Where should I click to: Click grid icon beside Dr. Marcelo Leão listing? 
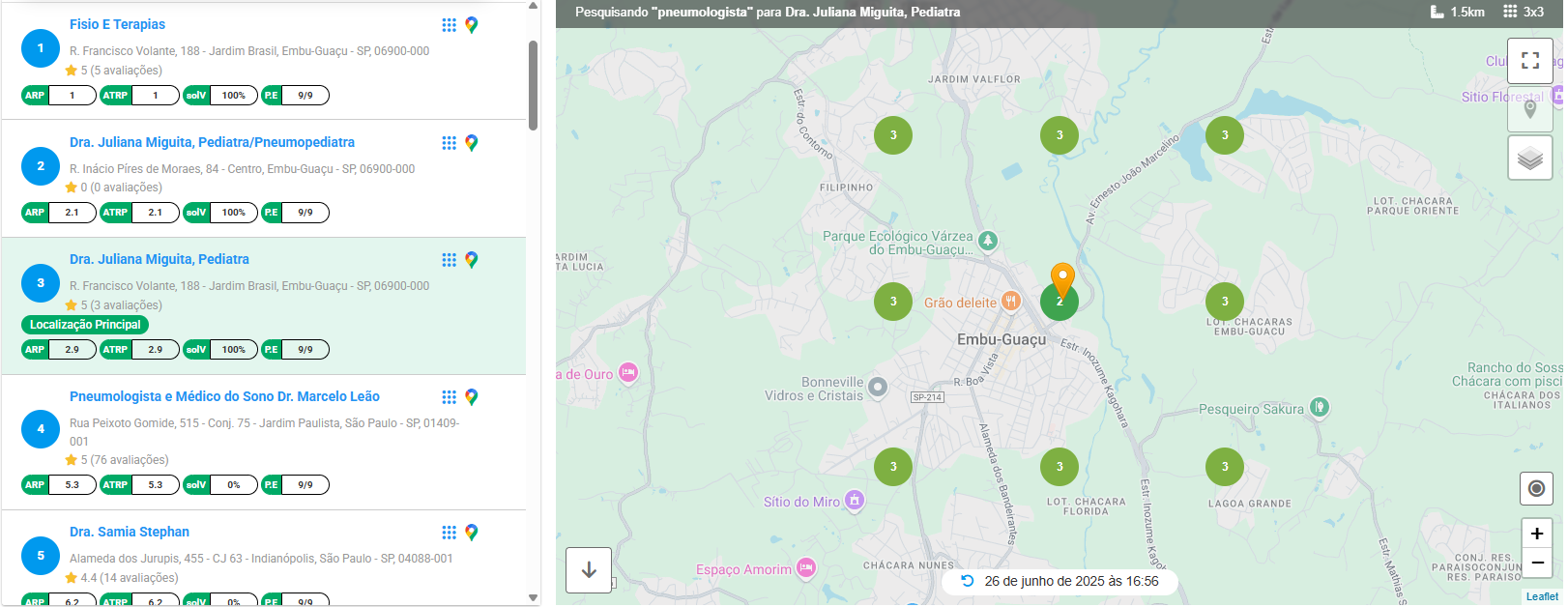coord(449,397)
